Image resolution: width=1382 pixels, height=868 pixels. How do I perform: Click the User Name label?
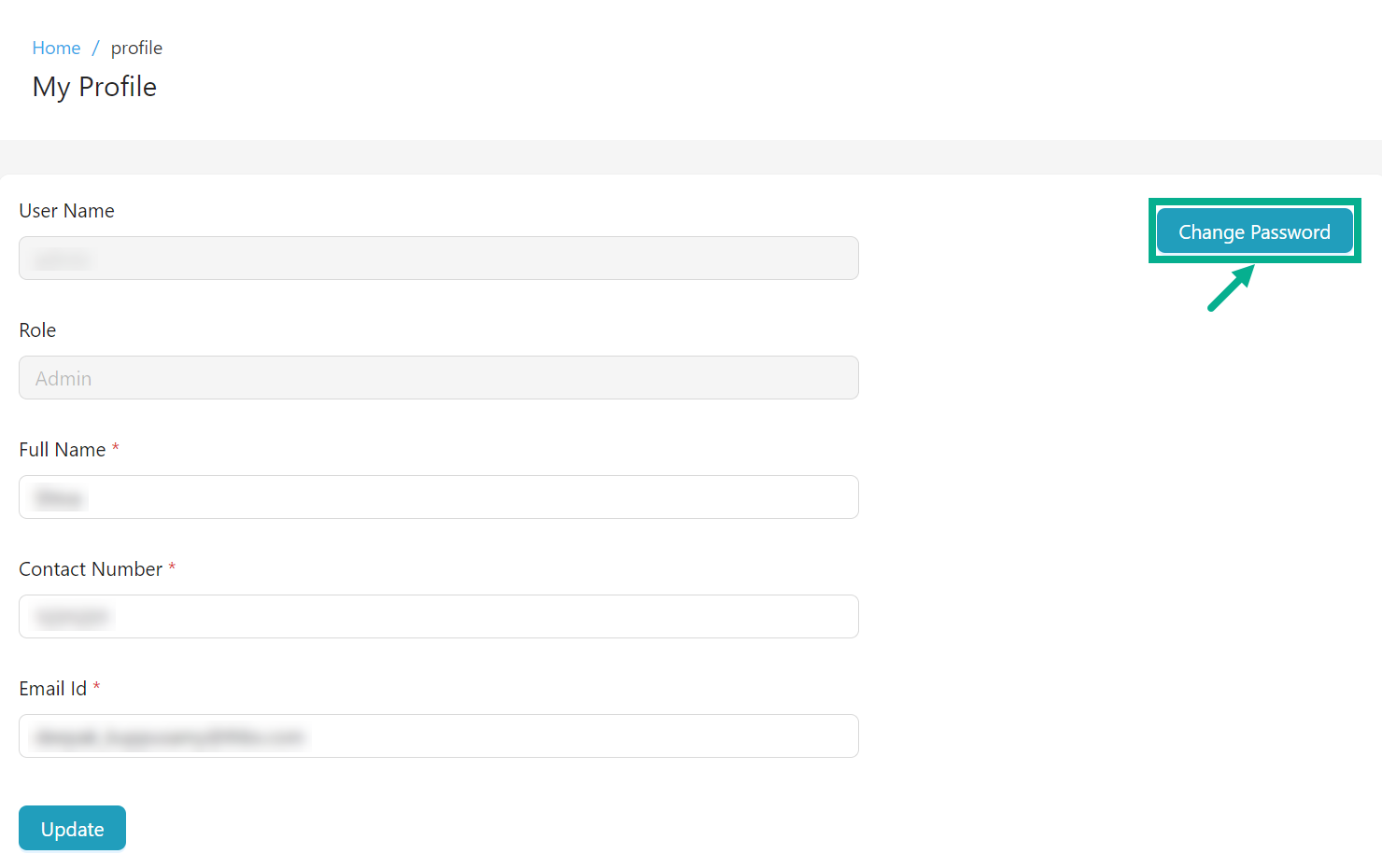(66, 211)
